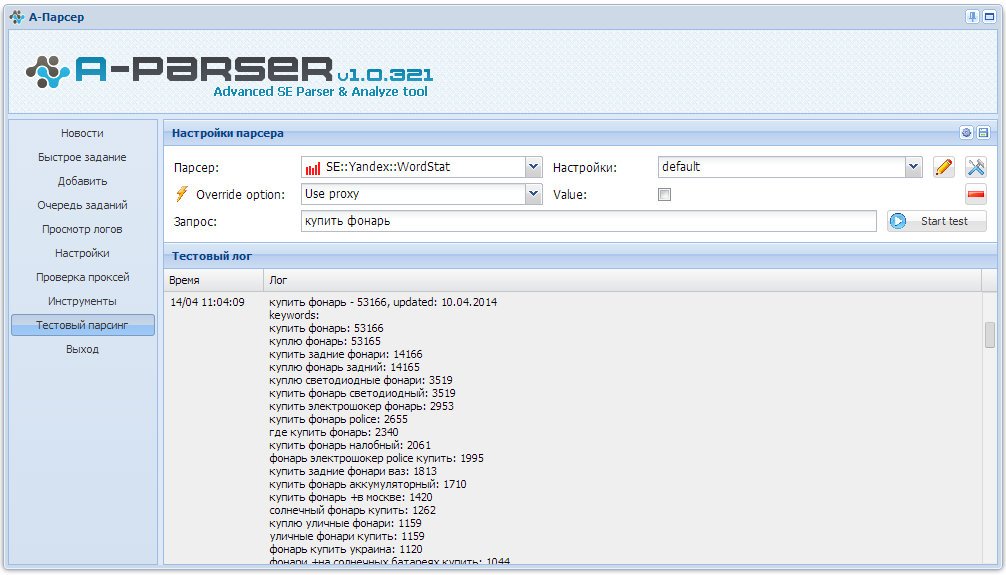
Task: Click the timestamp 14/04 11:04:09
Action: click(x=207, y=302)
